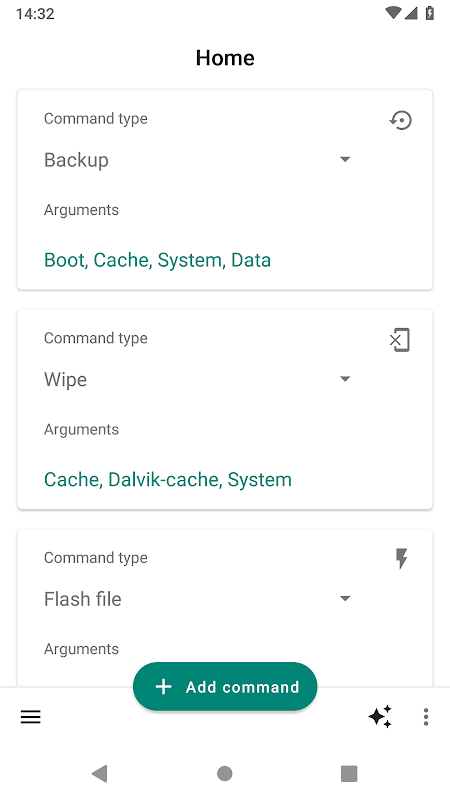Select the Wipe command type text
Viewport: 450px width, 800px height.
pyautogui.click(x=65, y=380)
